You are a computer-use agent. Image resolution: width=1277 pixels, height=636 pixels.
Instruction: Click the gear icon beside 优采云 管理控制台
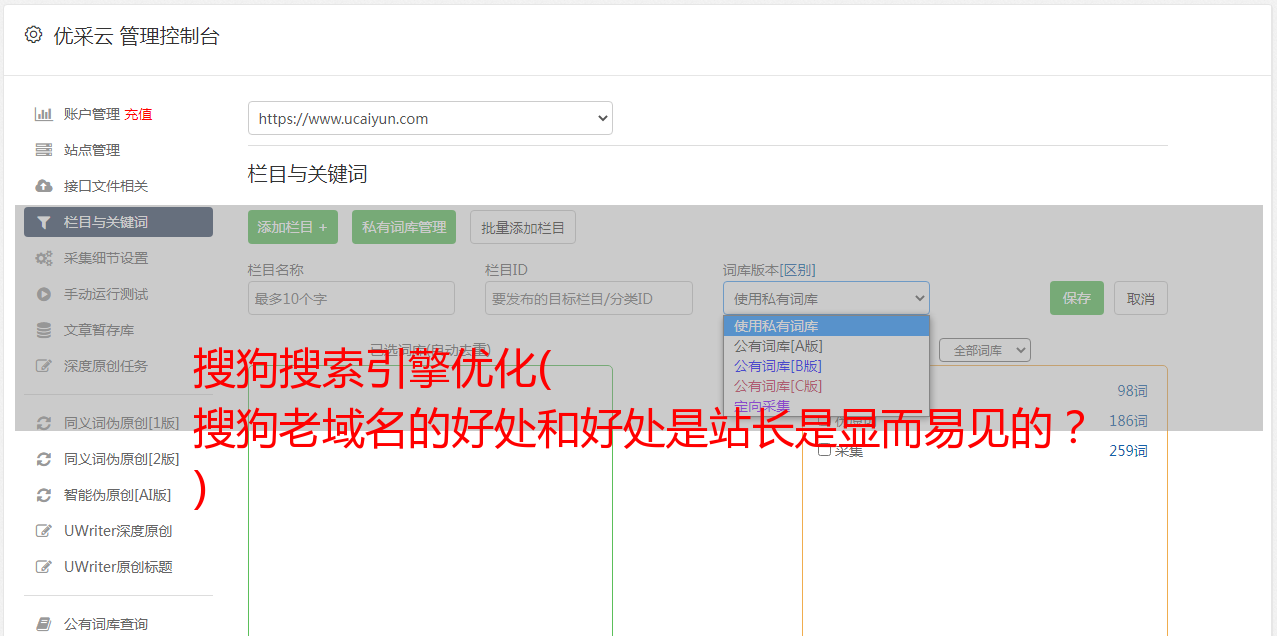coord(33,35)
